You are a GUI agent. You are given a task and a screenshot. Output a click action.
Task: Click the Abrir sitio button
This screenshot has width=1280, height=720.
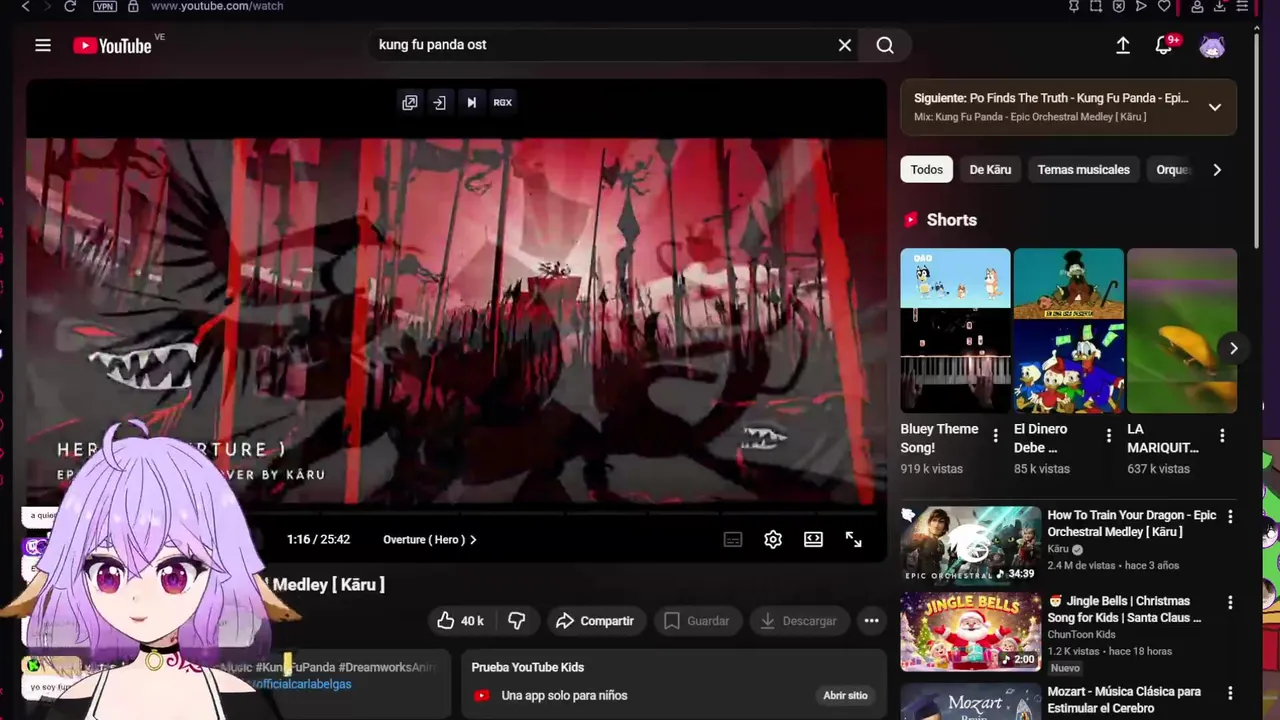point(845,696)
